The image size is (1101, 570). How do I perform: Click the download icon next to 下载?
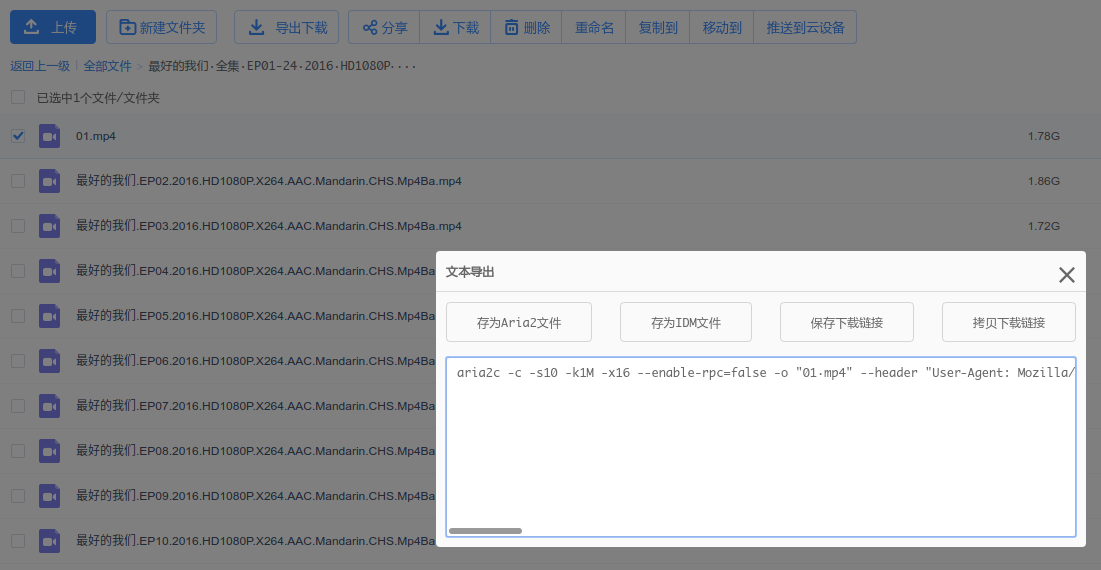coord(441,27)
